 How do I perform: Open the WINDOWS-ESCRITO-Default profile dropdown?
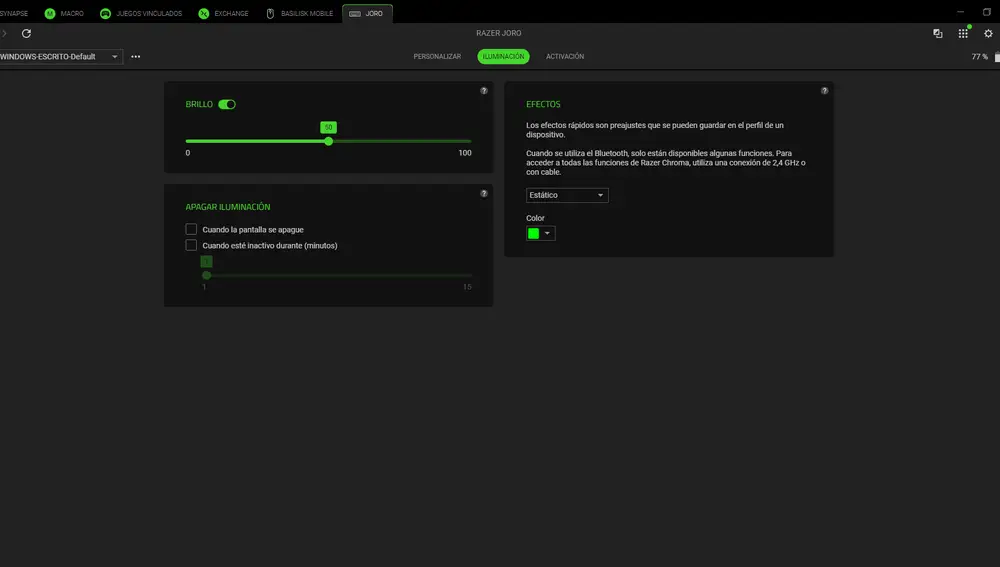coord(61,56)
